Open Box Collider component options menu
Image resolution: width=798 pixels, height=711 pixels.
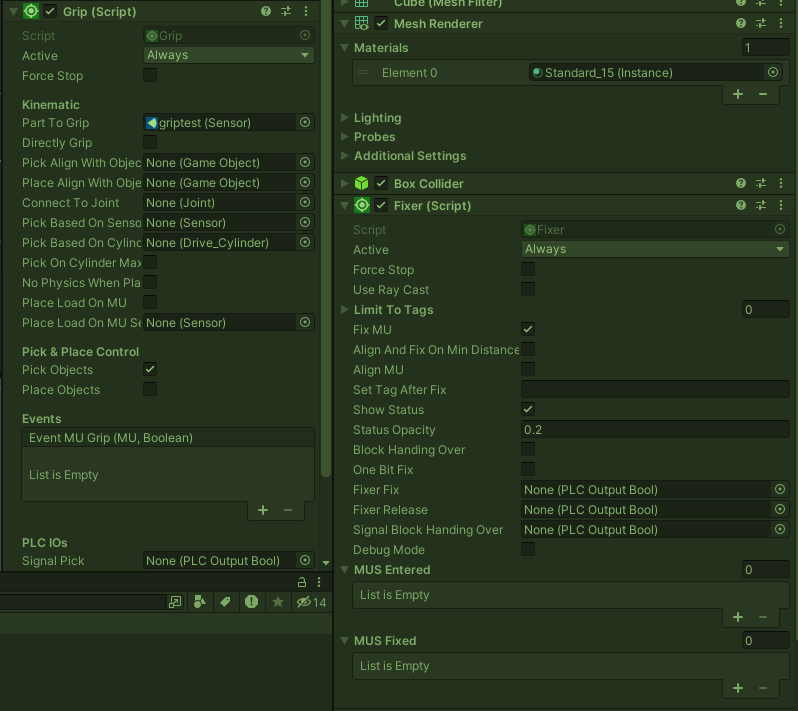coord(781,183)
